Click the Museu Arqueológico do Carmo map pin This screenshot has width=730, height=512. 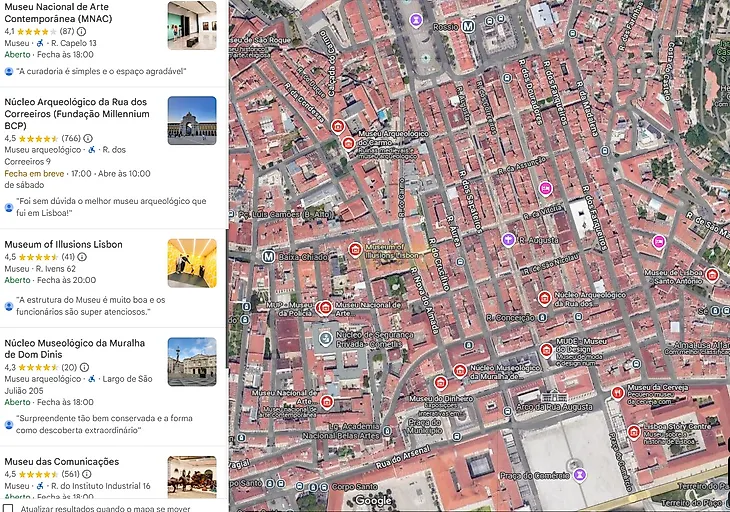348,143
